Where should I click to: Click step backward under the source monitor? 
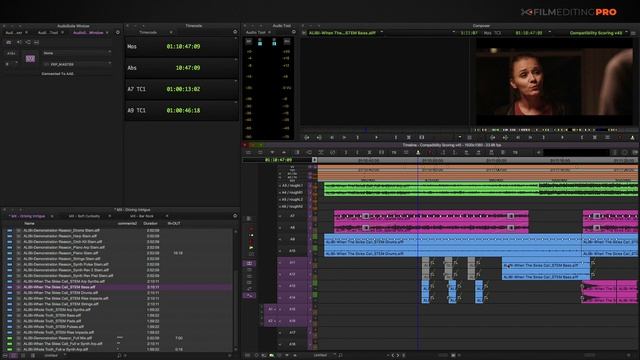332,138
